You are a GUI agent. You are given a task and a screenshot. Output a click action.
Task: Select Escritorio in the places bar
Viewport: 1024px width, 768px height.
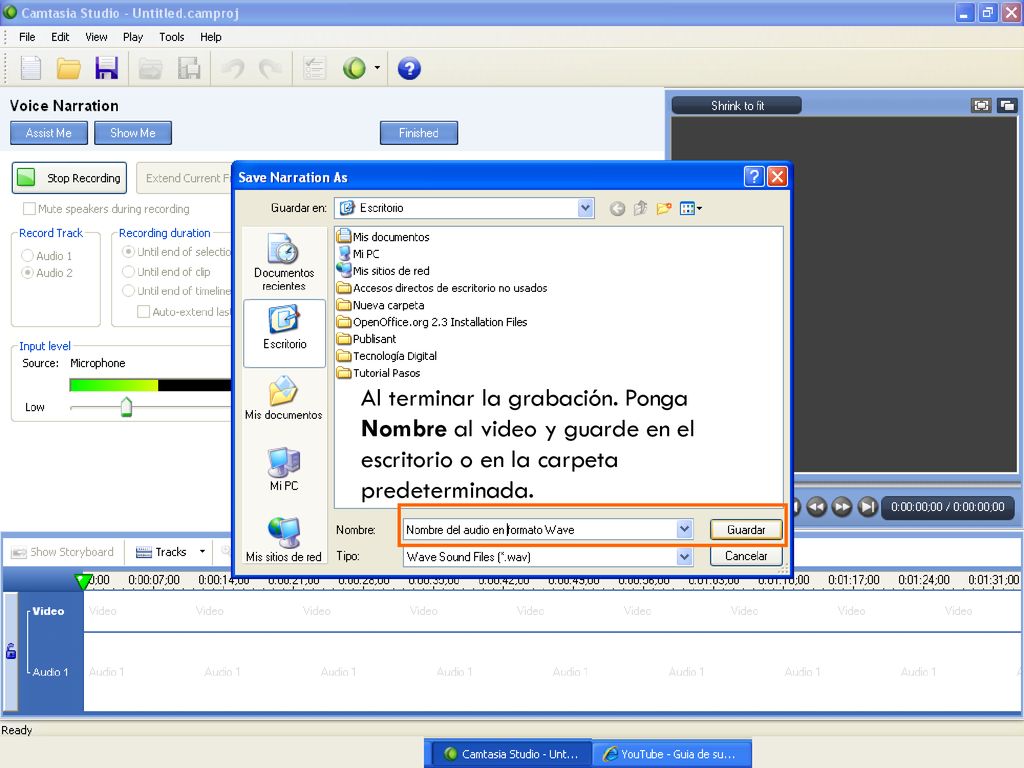pyautogui.click(x=285, y=334)
